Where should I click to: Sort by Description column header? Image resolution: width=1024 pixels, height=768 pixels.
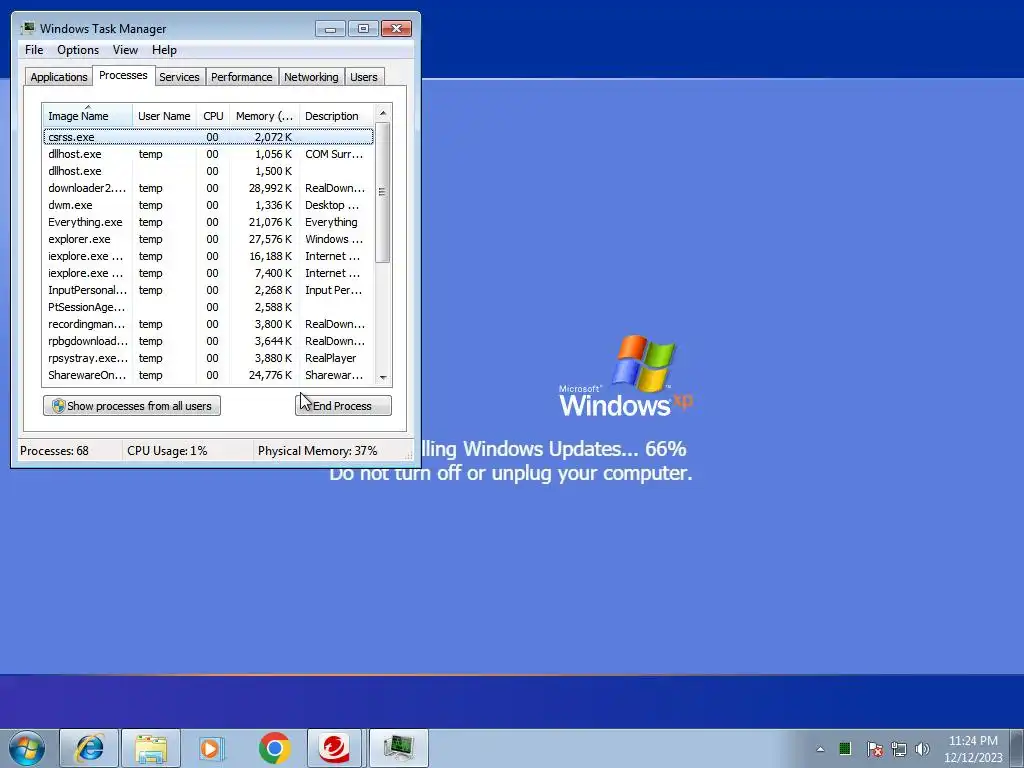pyautogui.click(x=336, y=116)
